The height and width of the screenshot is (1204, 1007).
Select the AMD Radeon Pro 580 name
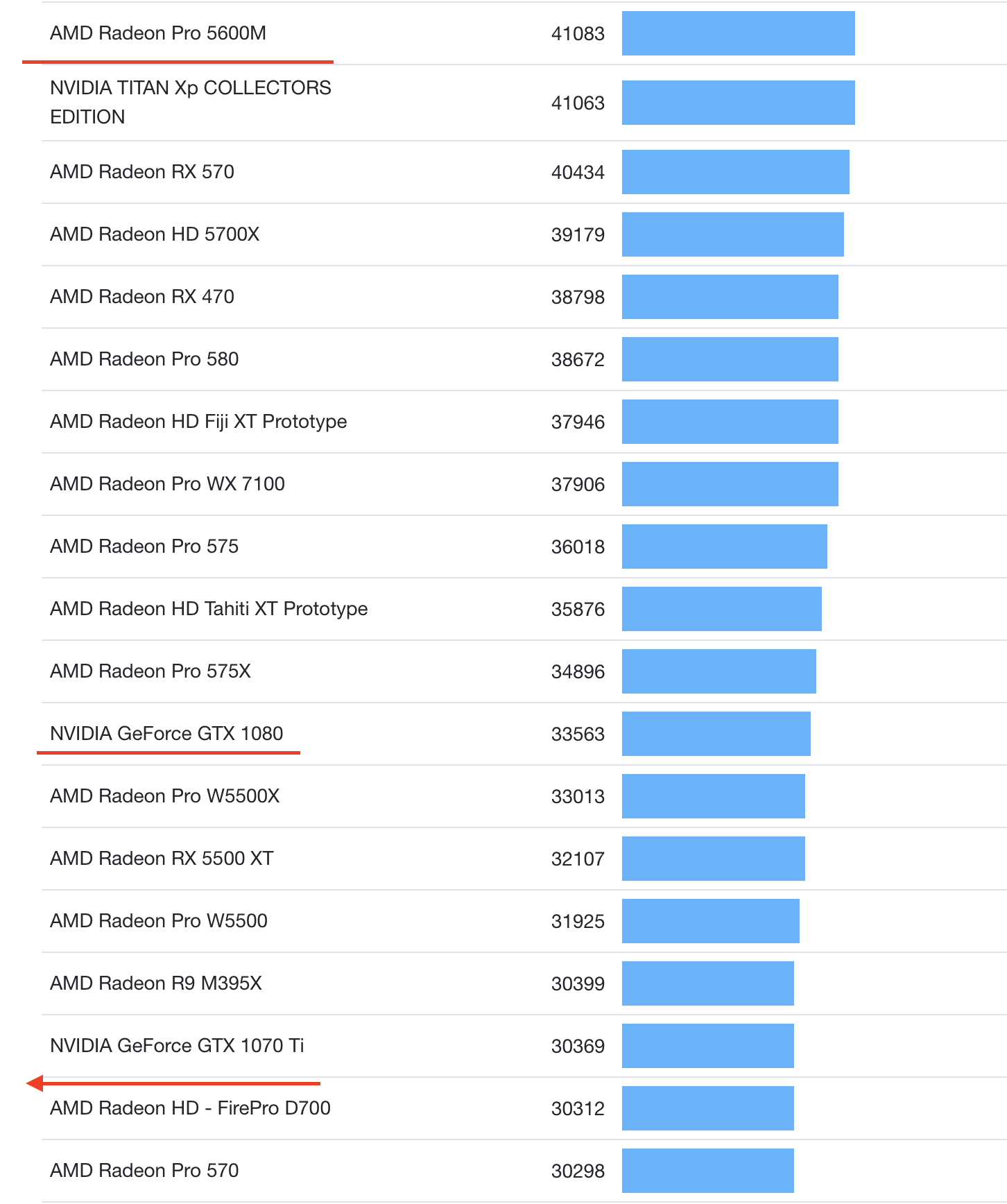[x=144, y=359]
